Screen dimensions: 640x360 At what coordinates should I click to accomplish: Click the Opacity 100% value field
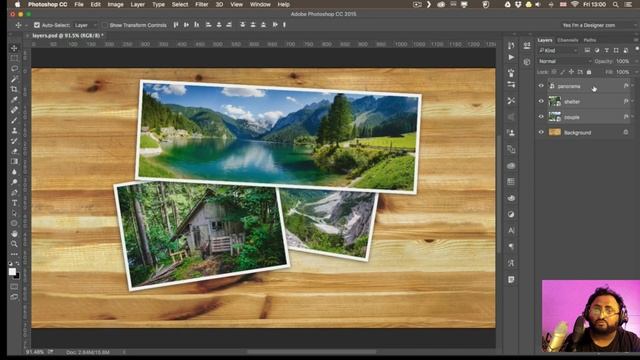(623, 61)
